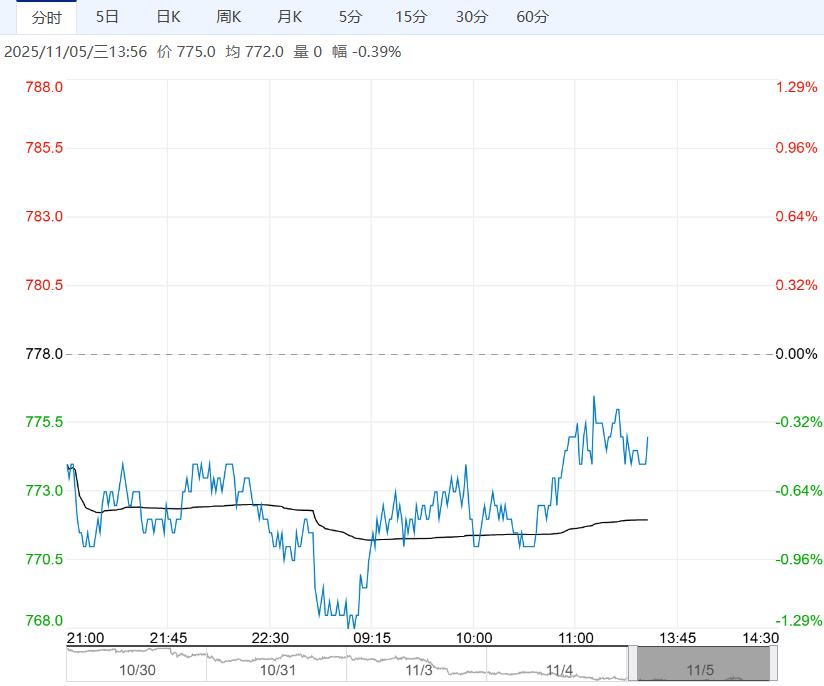Click the right handle of the range selector
Screen dimensions: 824x686
773,664
